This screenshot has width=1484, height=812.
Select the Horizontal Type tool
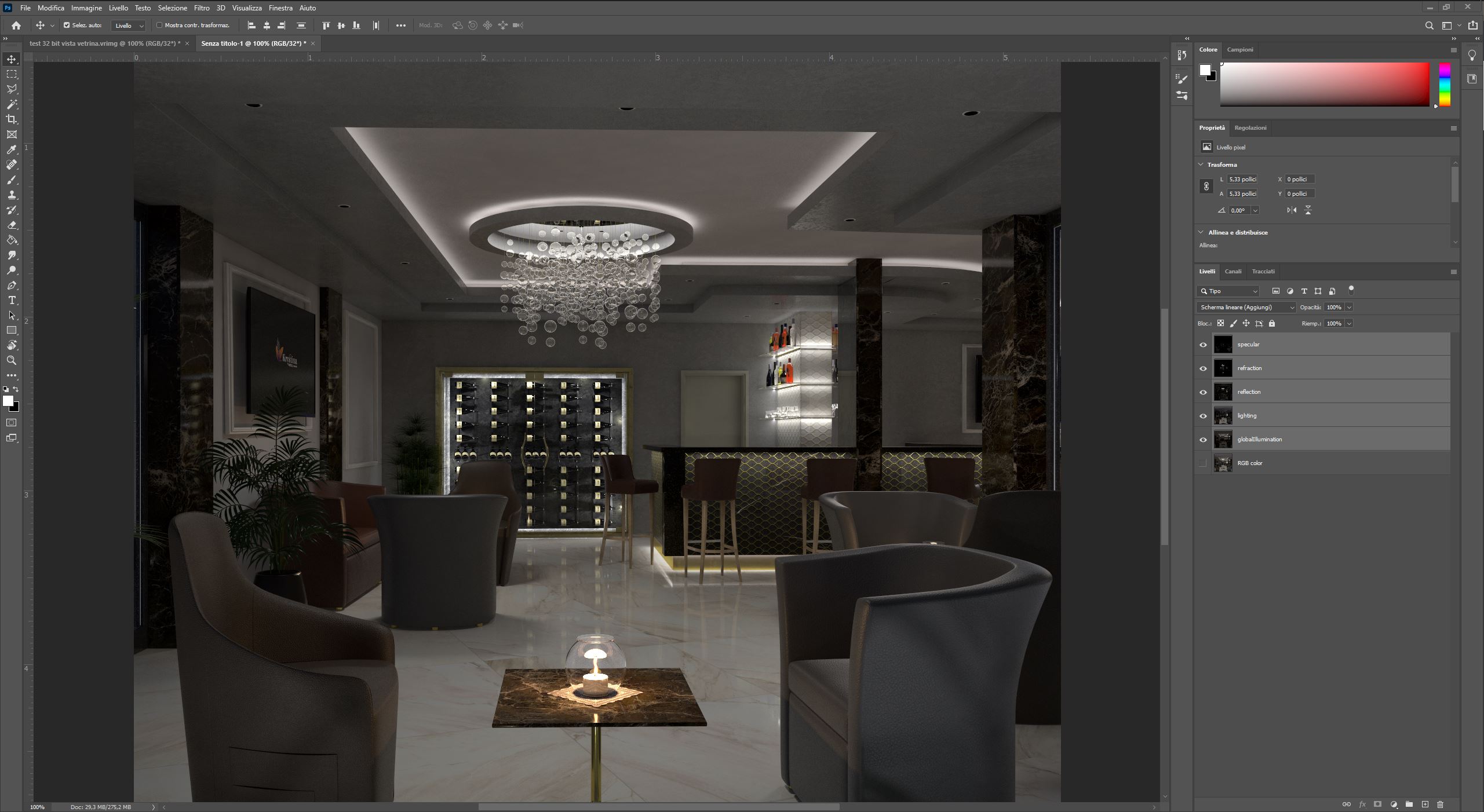click(12, 301)
